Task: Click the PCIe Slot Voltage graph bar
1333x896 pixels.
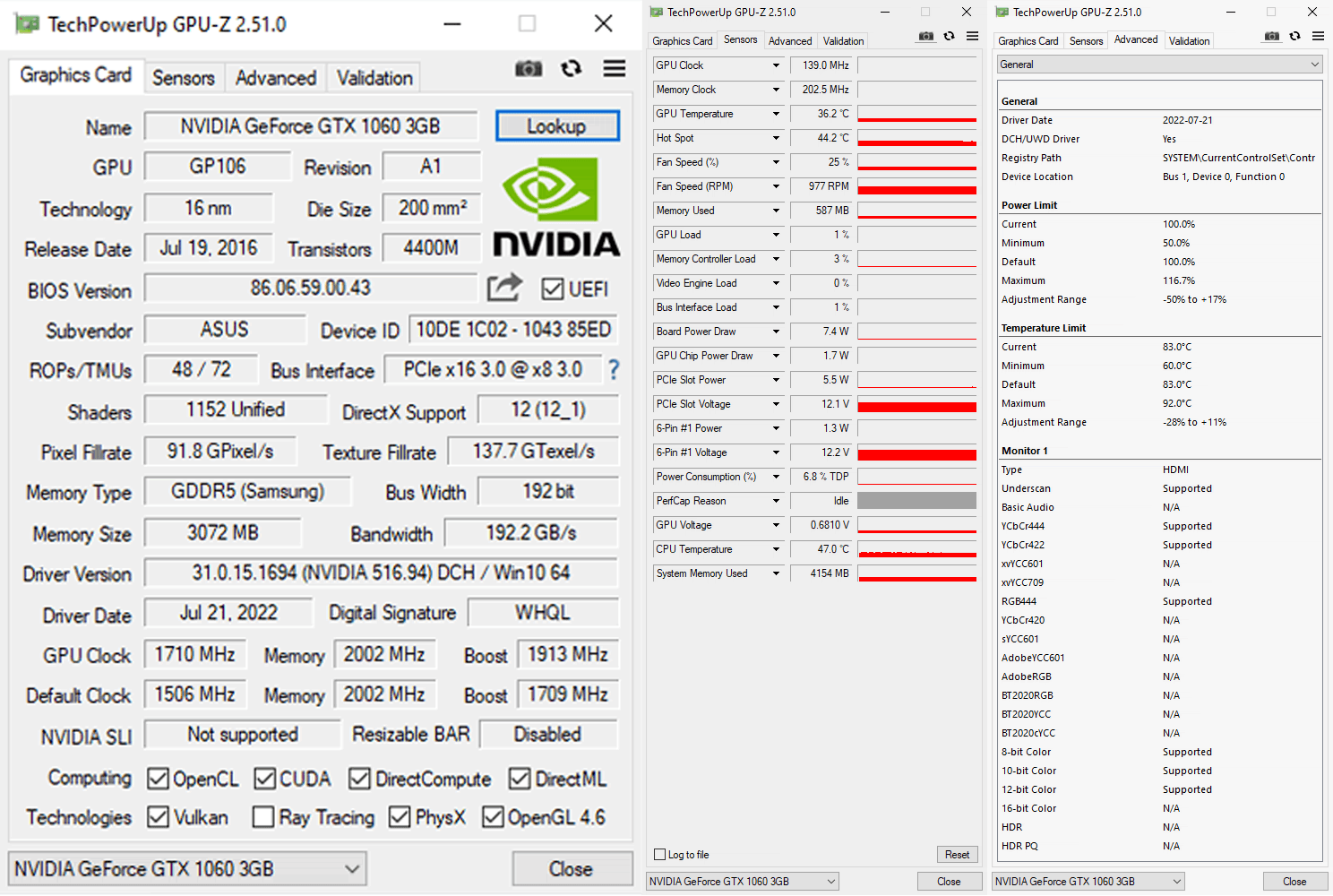Action: tap(917, 404)
